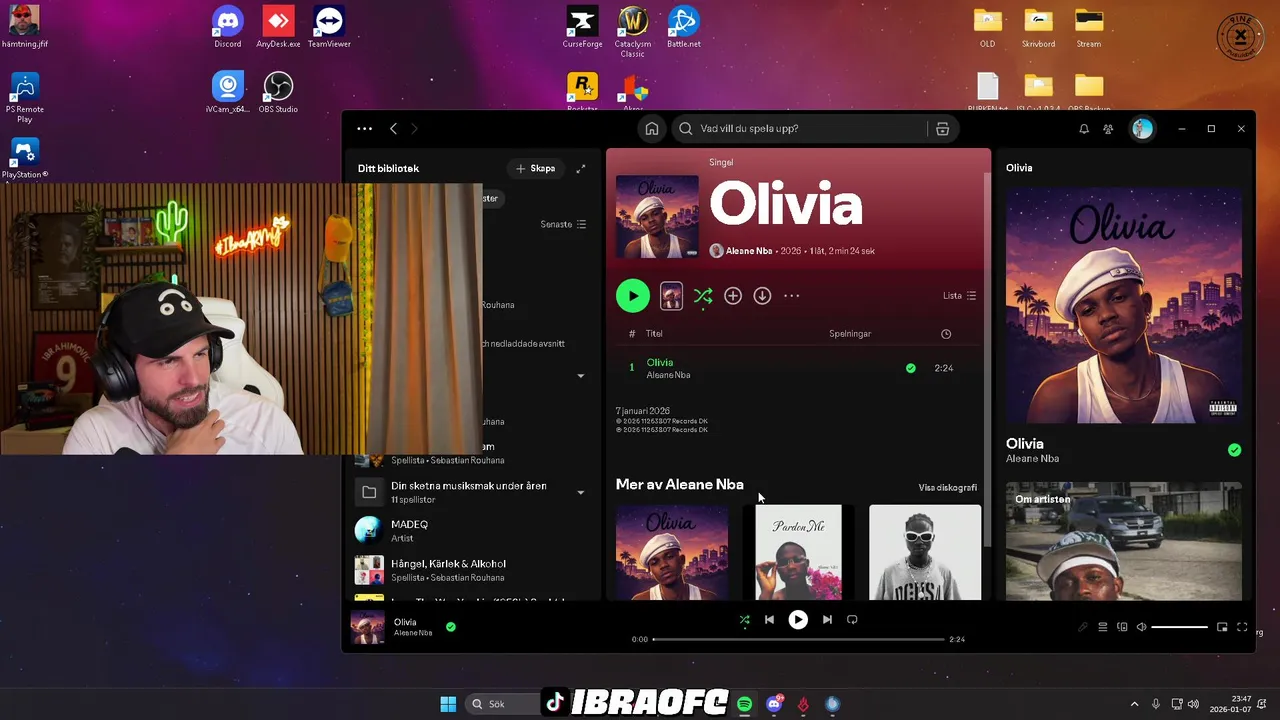Open the Spotify three-dots main menu
This screenshot has height=720, width=1280.
tap(364, 128)
